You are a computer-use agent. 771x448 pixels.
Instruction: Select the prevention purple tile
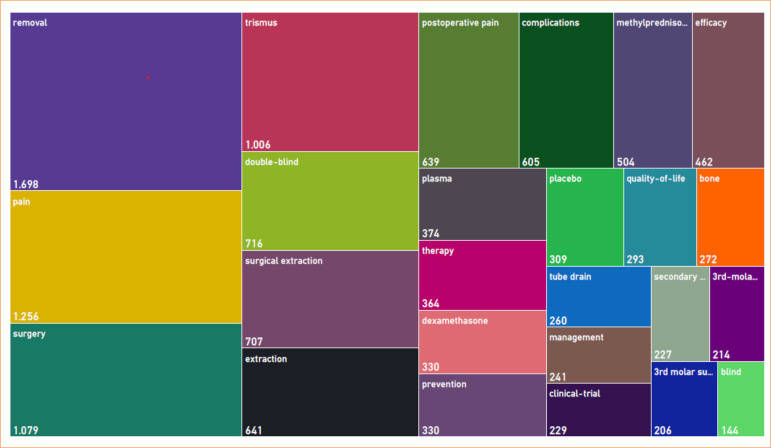click(482, 405)
